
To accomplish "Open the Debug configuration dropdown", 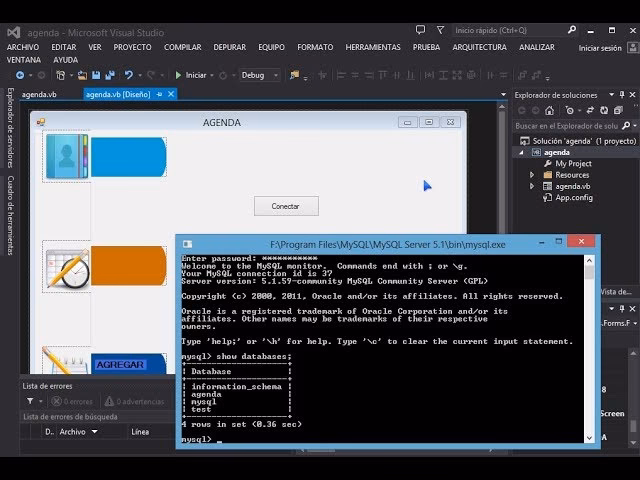I will click(x=276, y=76).
